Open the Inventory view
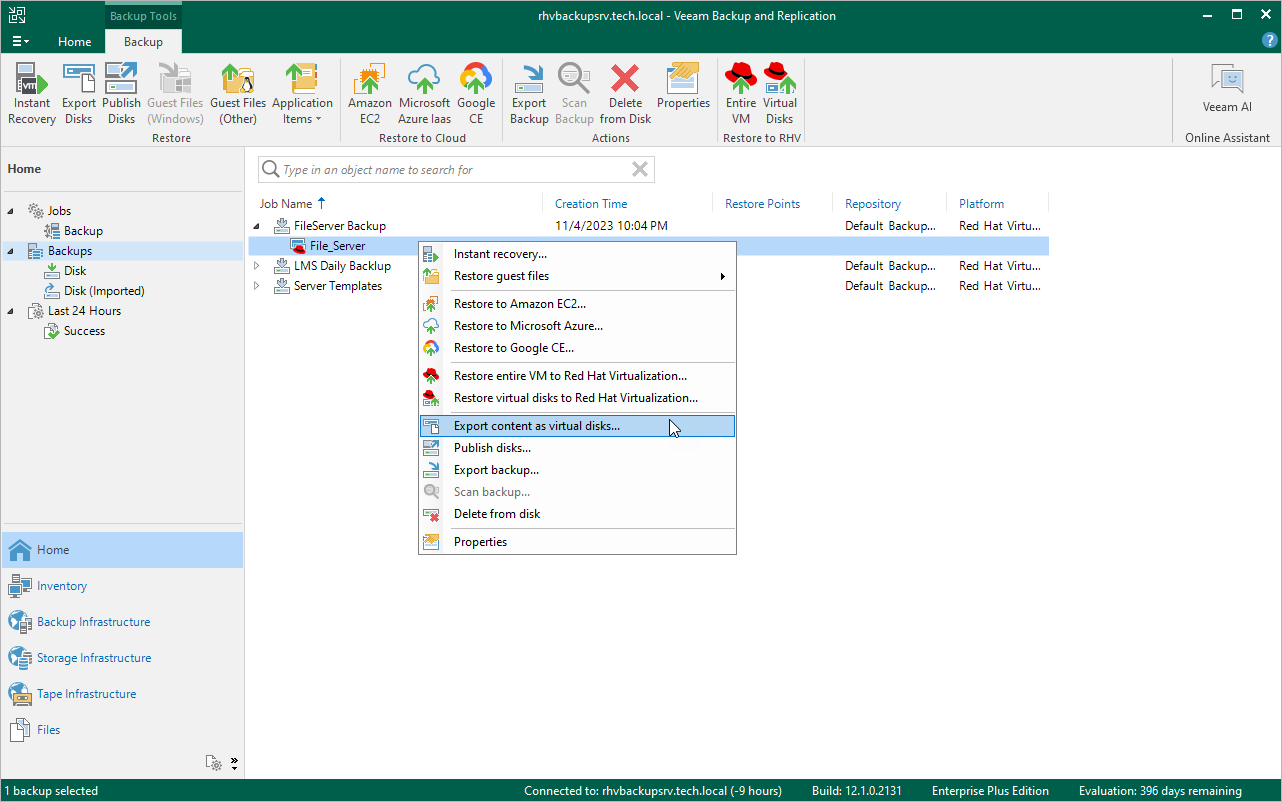The height and width of the screenshot is (802, 1282). [122, 586]
